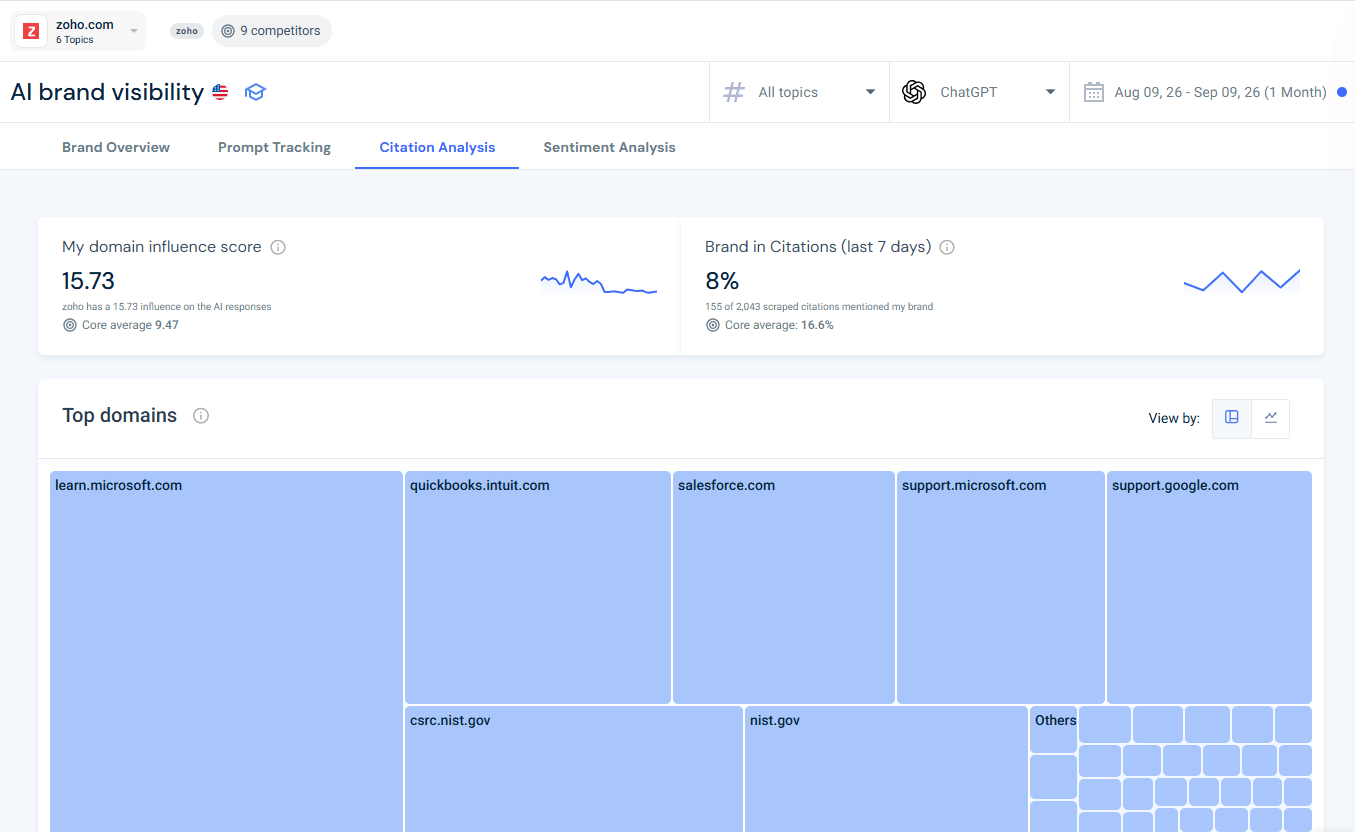1355x832 pixels.
Task: Click the calendar icon
Action: click(x=1094, y=92)
